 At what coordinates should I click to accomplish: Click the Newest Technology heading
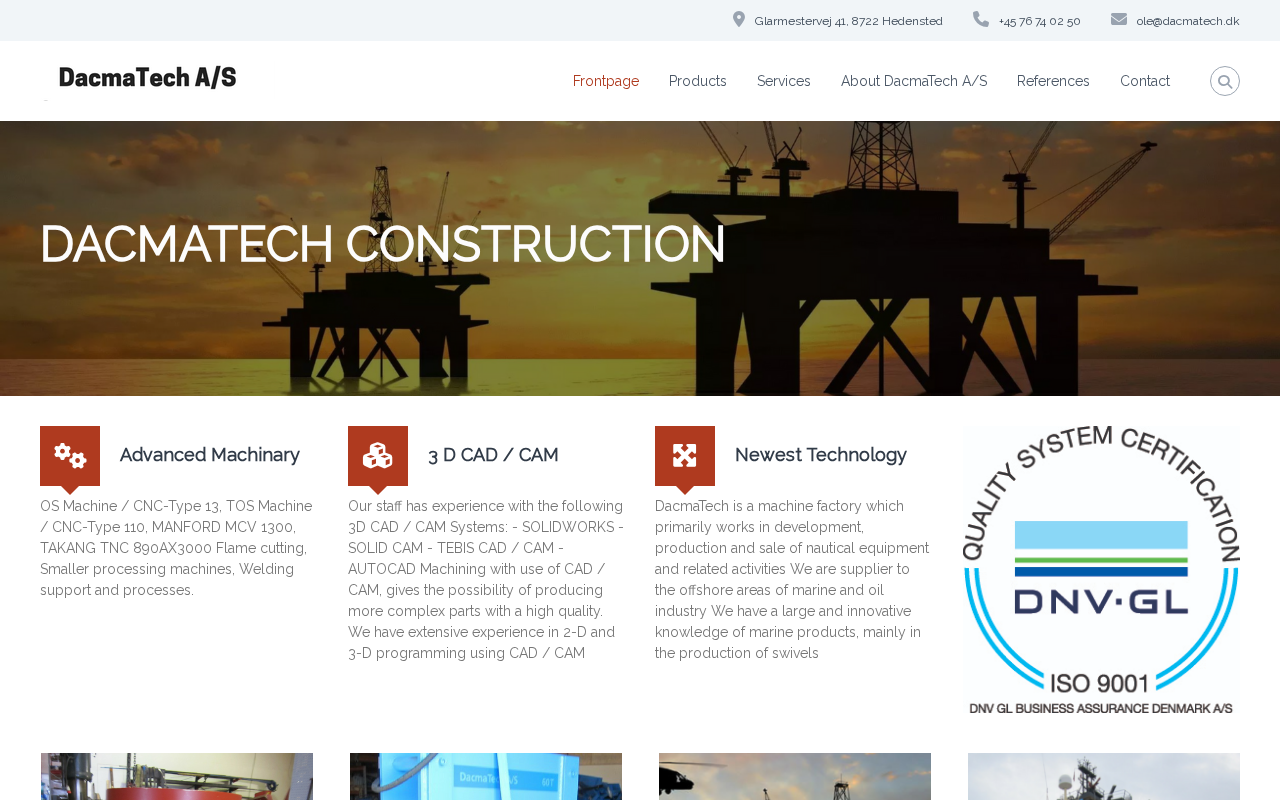tap(821, 455)
